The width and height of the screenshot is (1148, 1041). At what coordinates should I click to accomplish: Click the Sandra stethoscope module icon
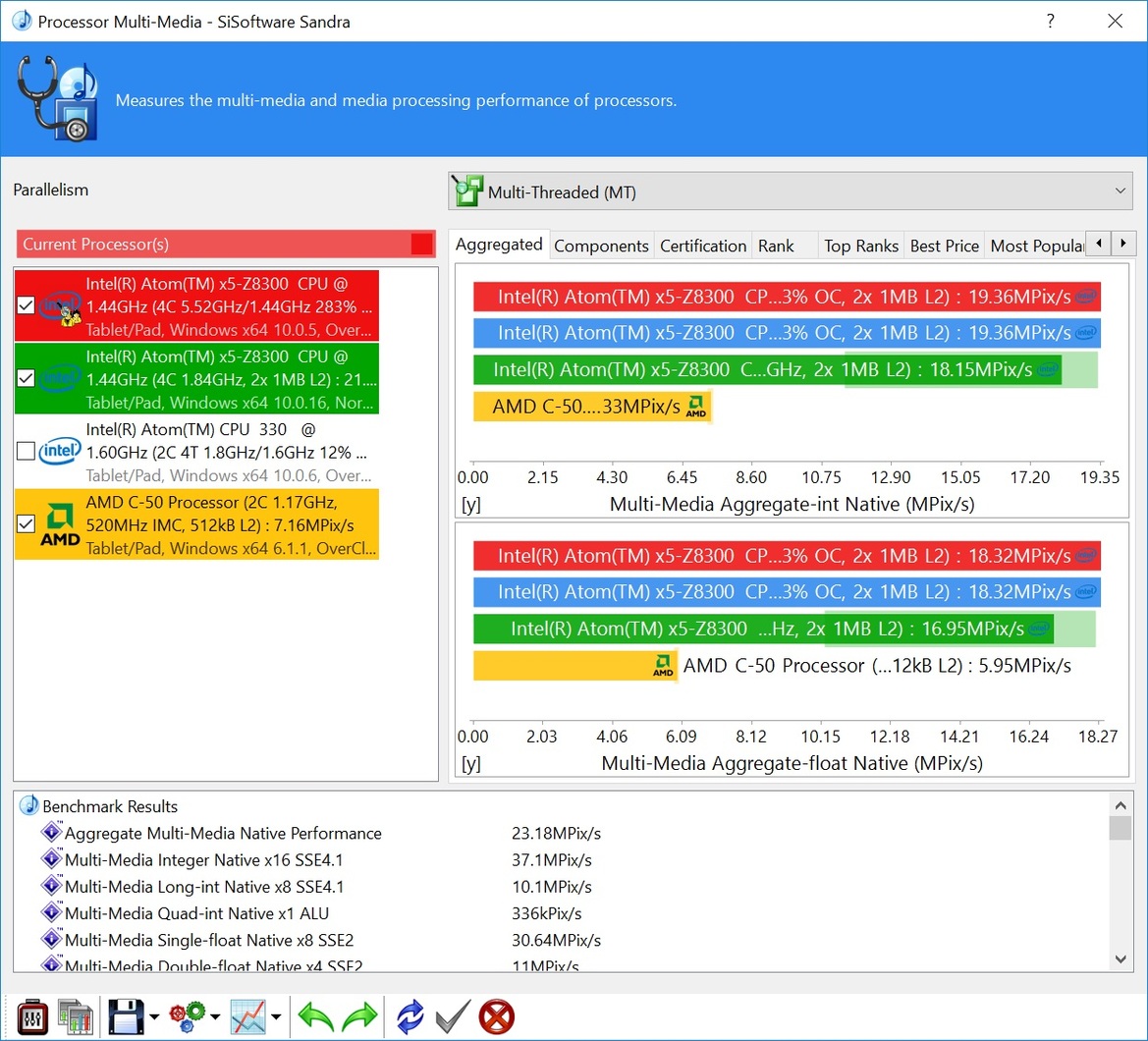(x=57, y=98)
